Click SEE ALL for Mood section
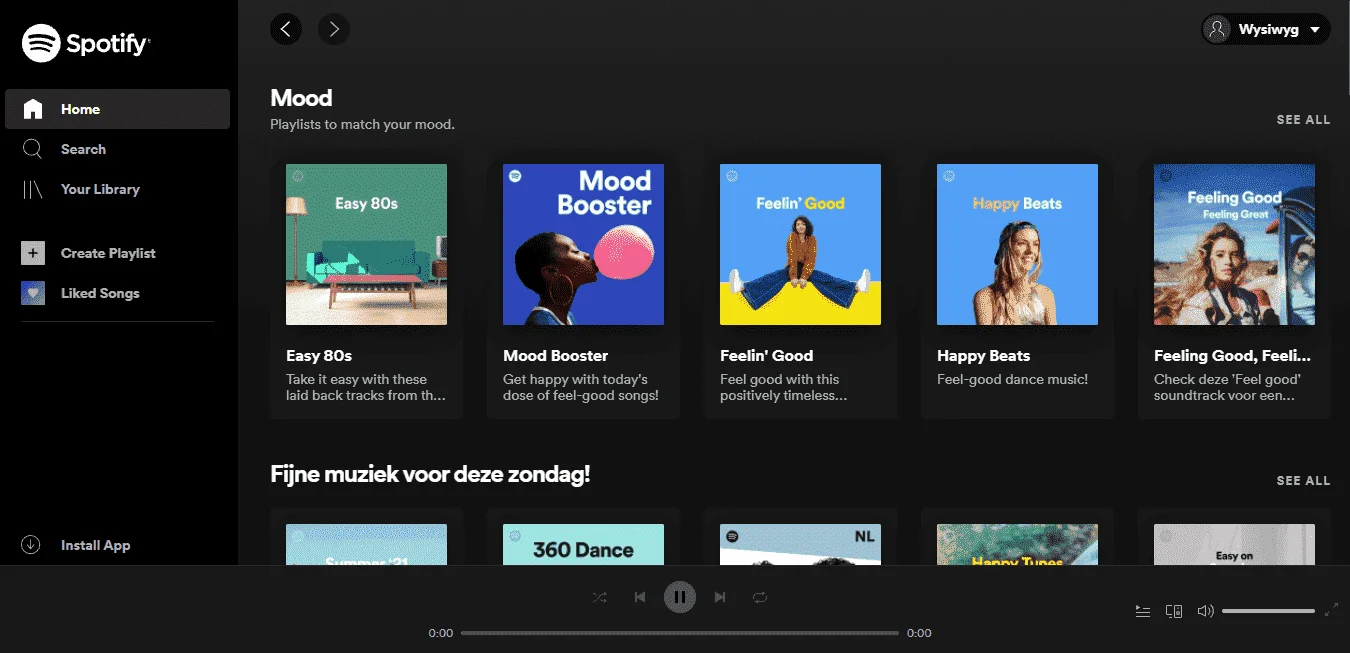 1303,119
